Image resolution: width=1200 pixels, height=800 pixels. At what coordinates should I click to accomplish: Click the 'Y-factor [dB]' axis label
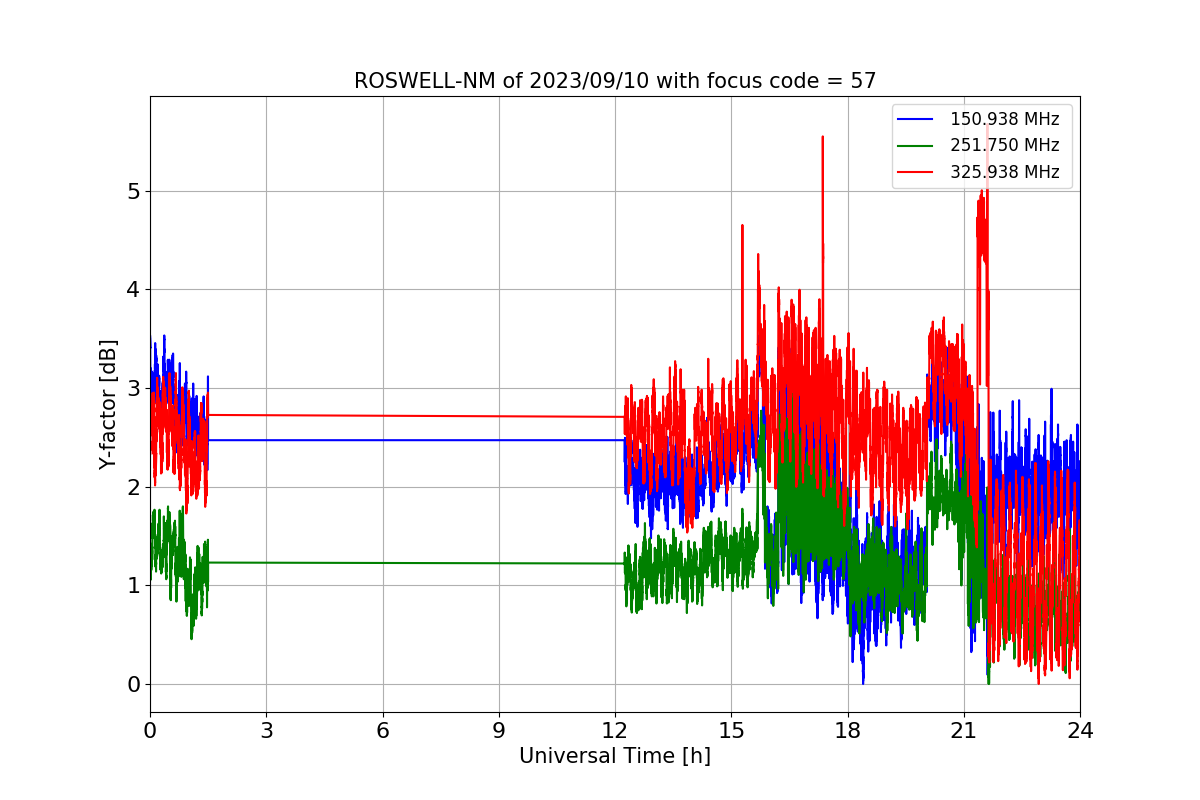point(108,404)
